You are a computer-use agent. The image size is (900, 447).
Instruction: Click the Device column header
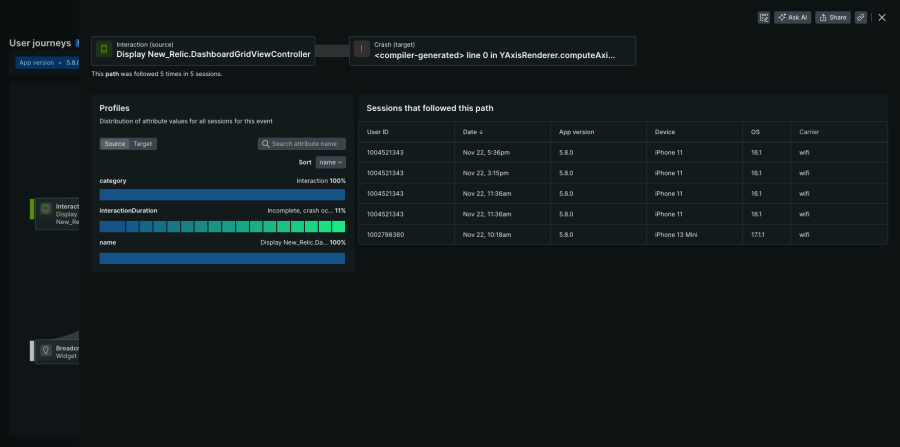coord(665,132)
